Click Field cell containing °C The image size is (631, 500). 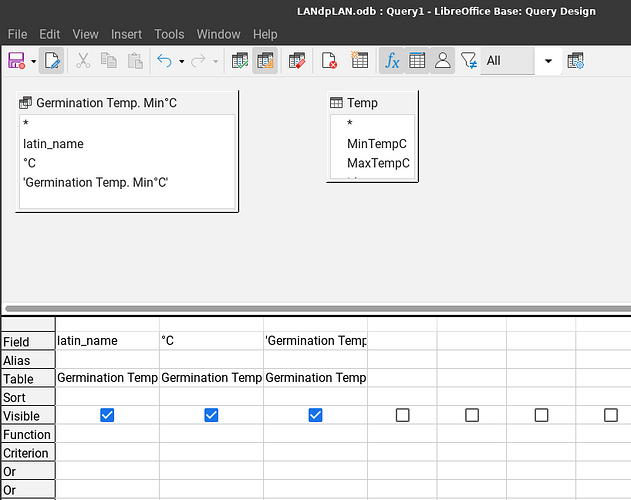212,341
